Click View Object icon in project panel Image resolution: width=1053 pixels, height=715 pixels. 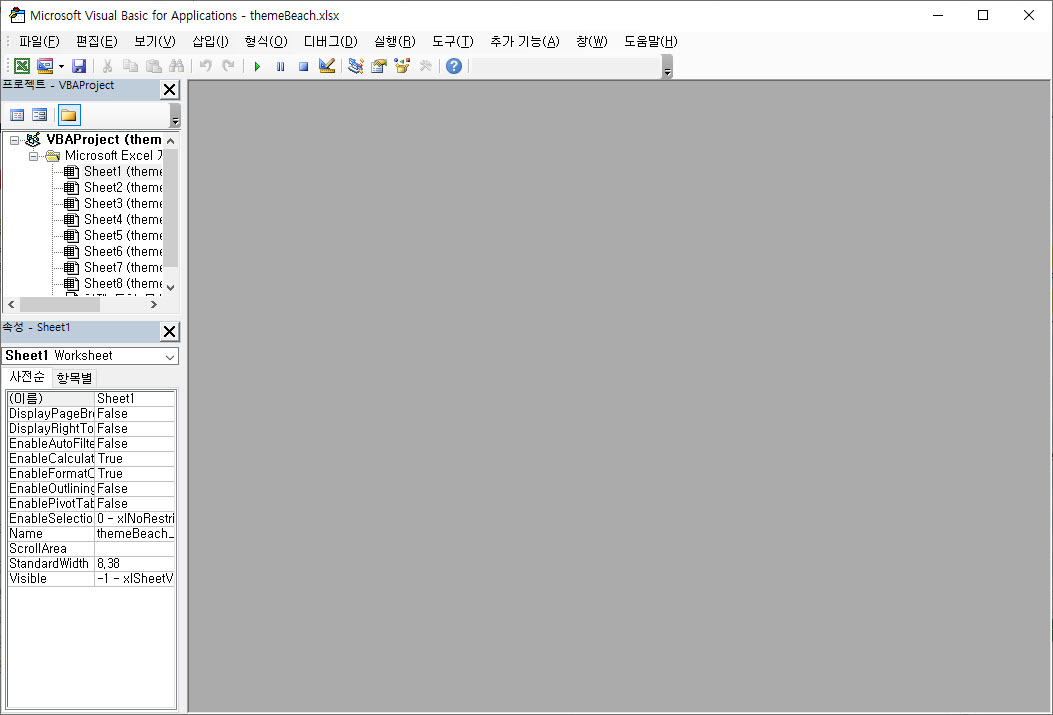click(x=40, y=115)
